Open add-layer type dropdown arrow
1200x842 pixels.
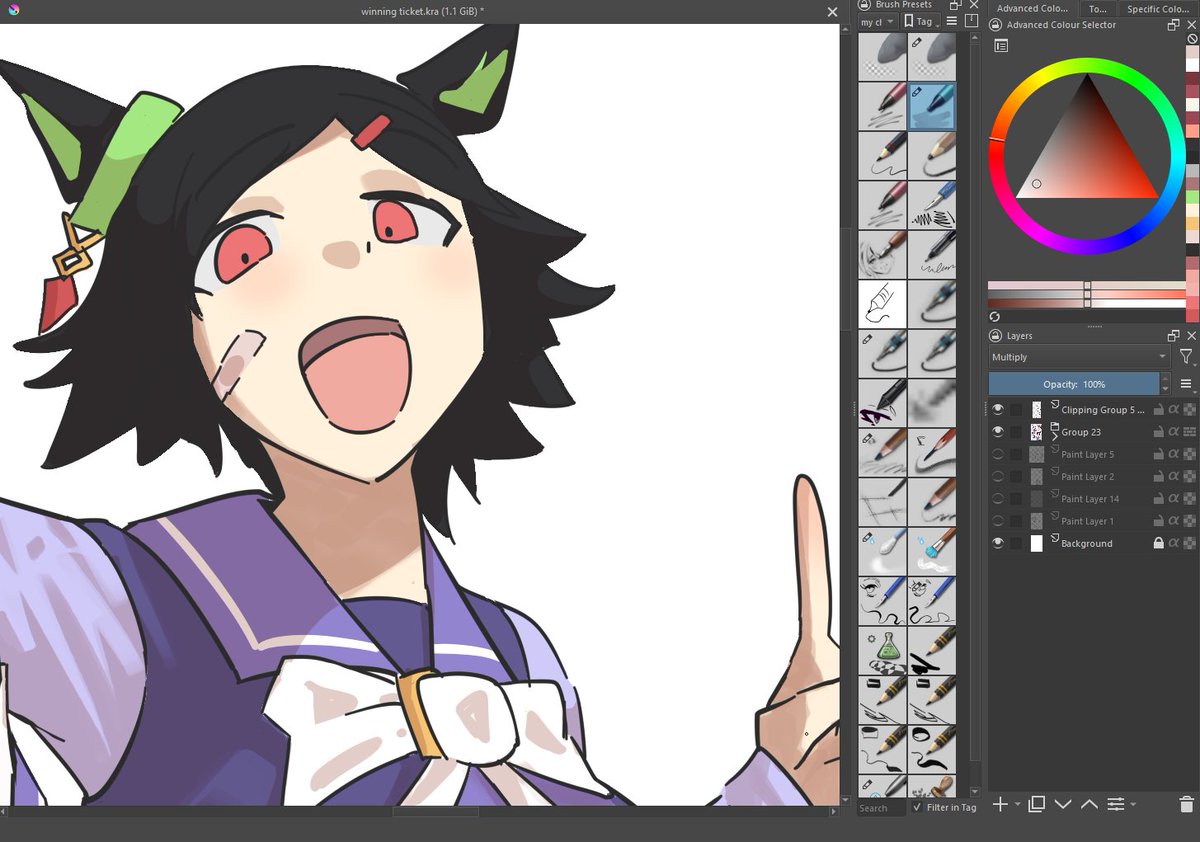coord(1017,805)
